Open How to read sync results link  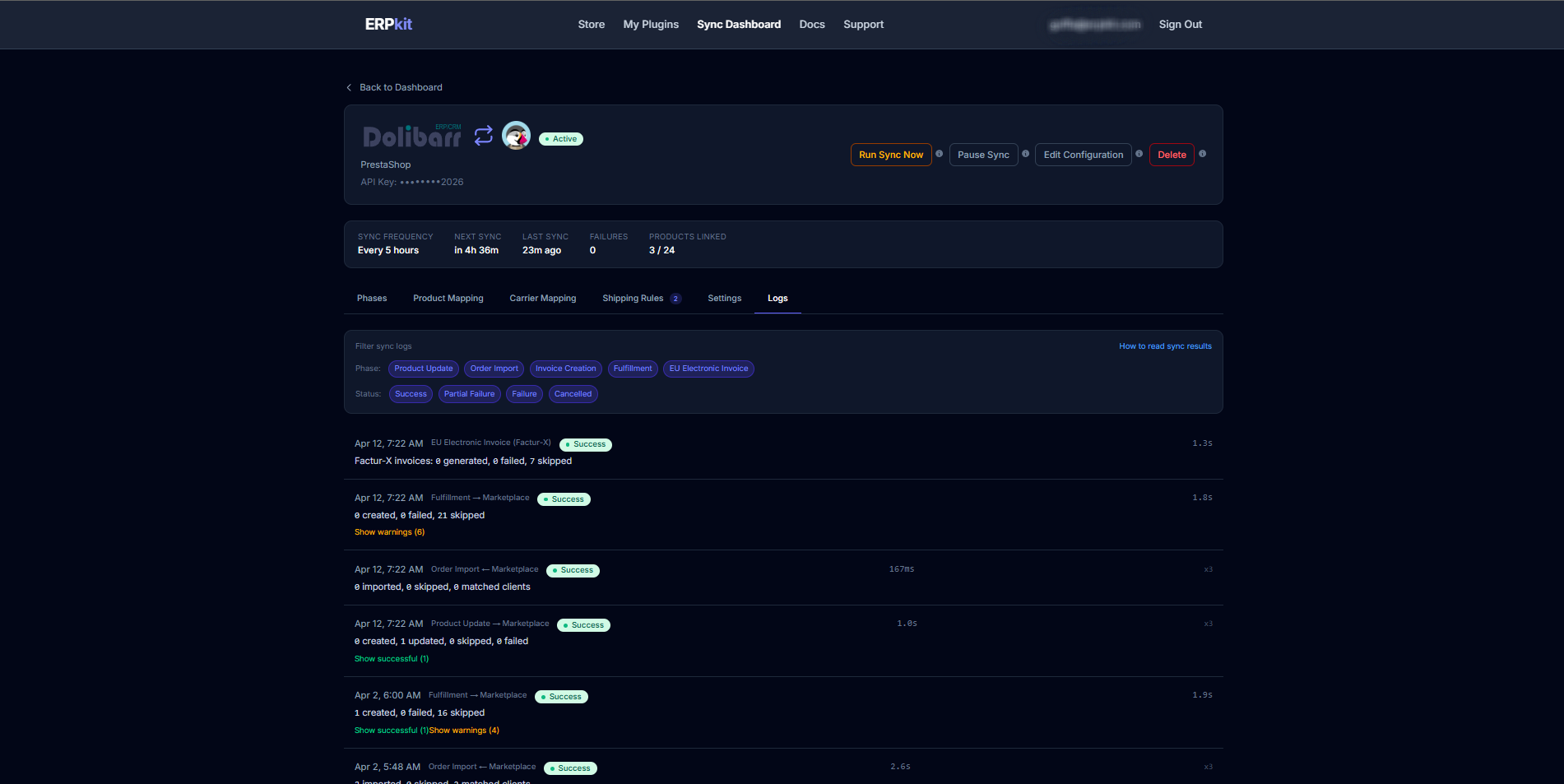pos(1164,346)
